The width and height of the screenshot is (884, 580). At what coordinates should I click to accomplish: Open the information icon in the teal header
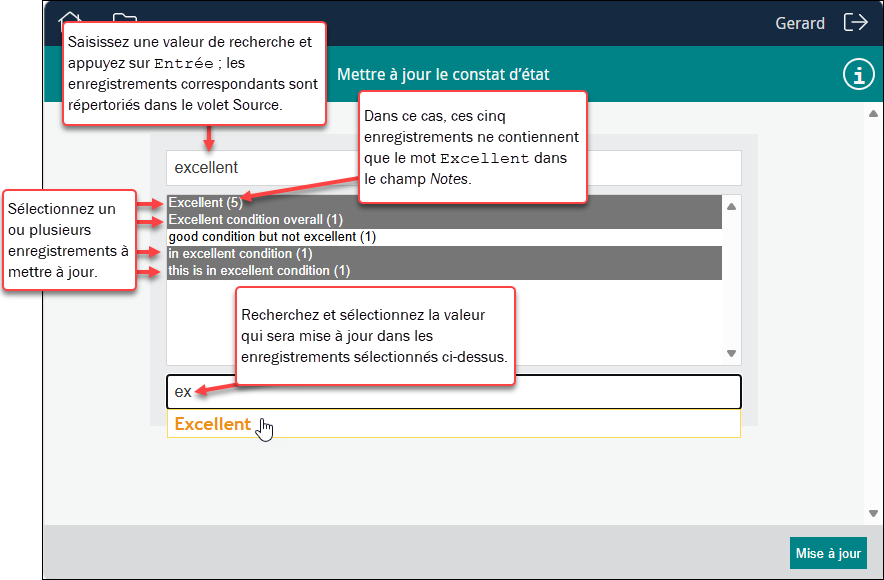(x=859, y=74)
